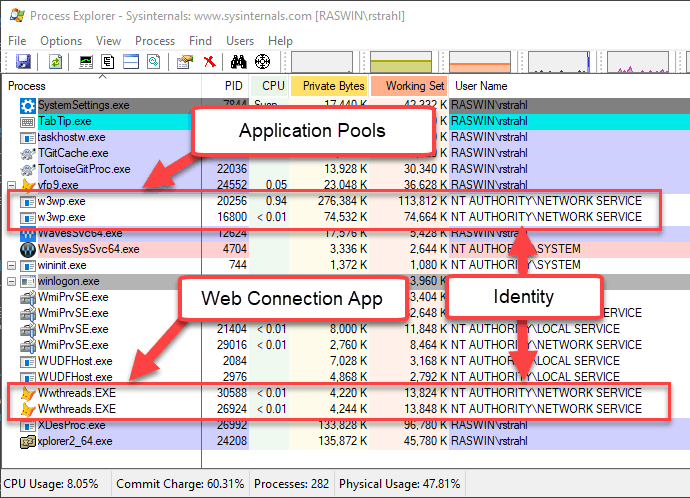Click the Save floppy disk icon
690x498 pixels.
(x=23, y=62)
